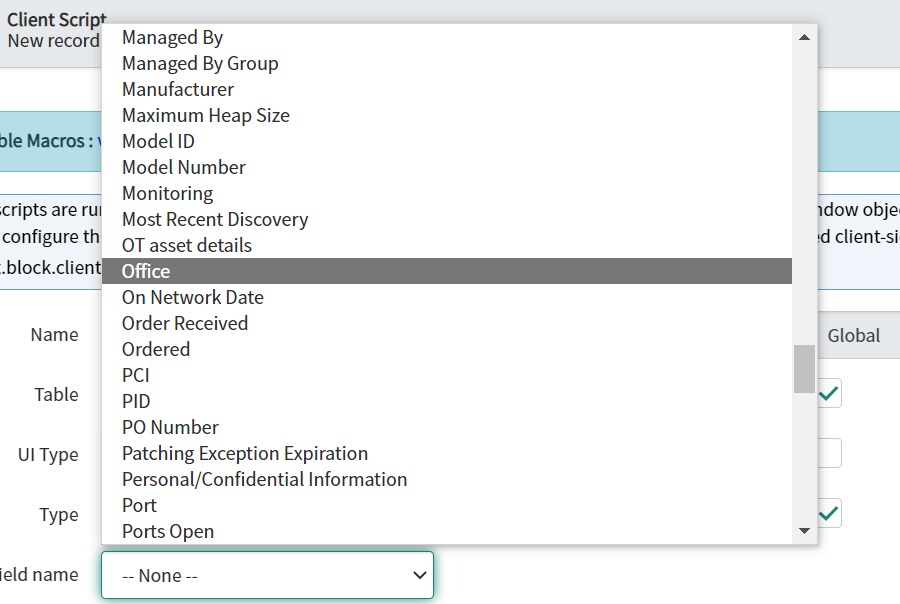
Task: Open the Field name '-- None --' dropdown
Action: [x=267, y=575]
